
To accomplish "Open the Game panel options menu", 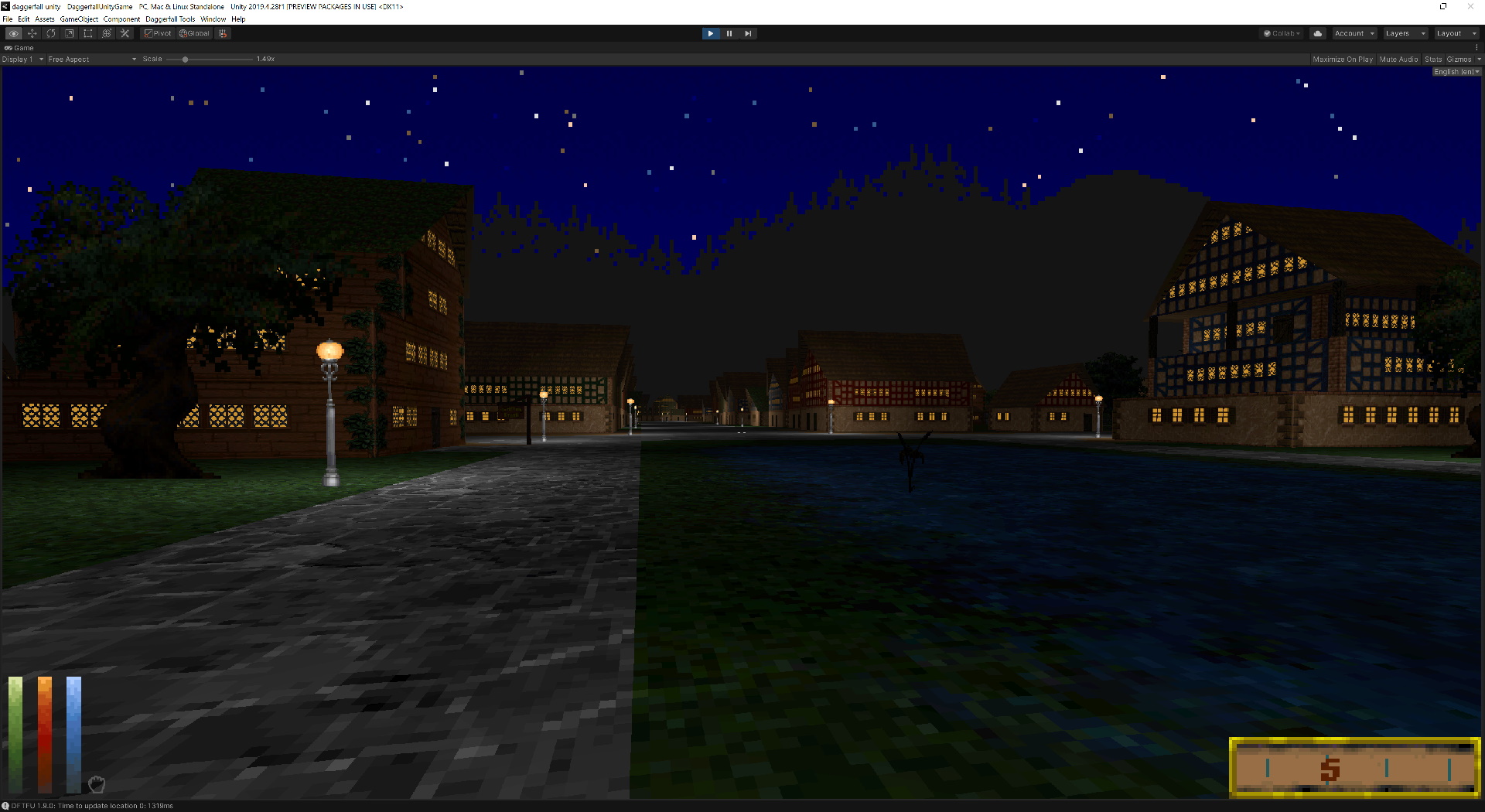I will [1476, 48].
